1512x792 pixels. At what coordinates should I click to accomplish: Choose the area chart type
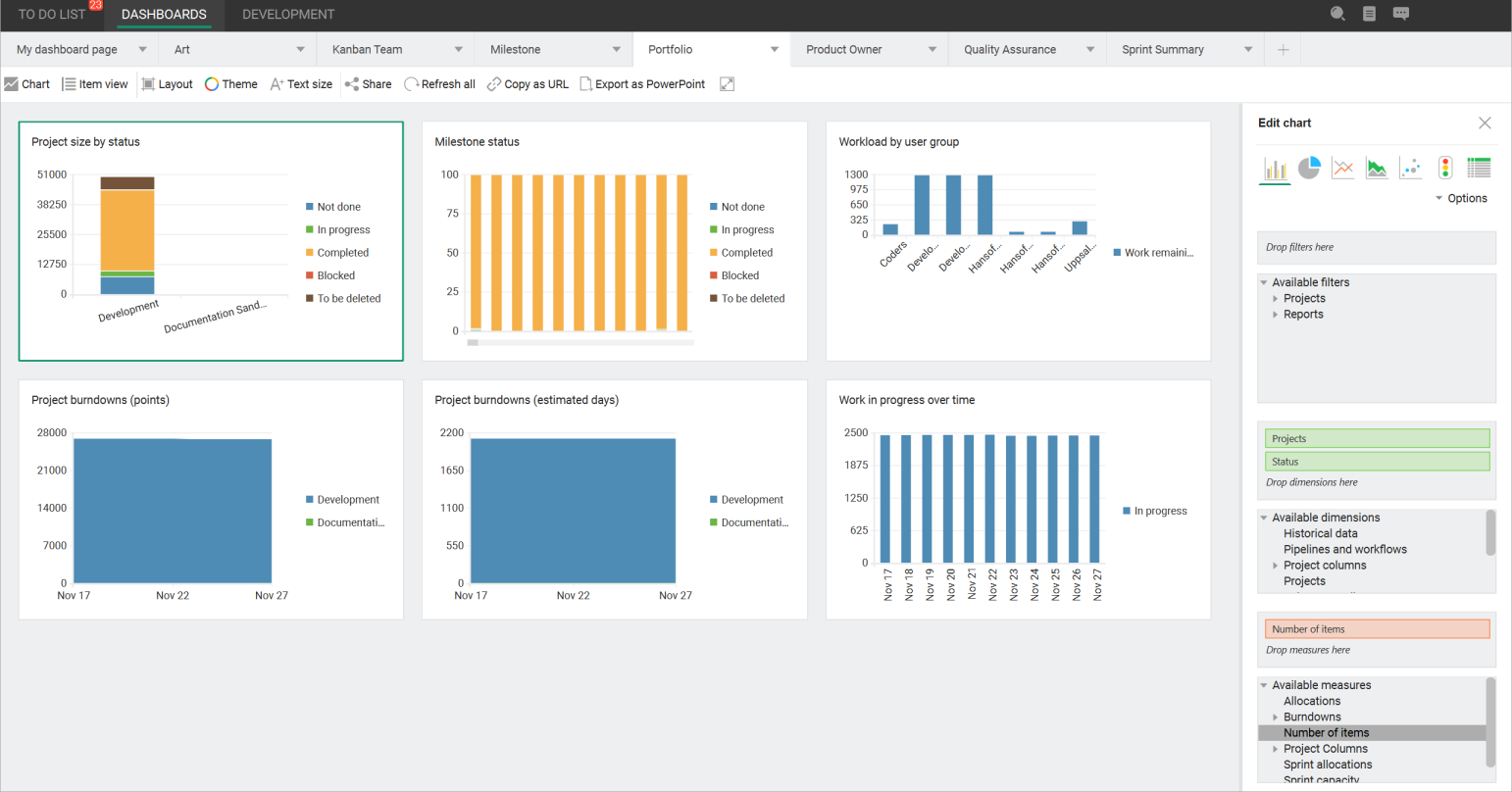tap(1377, 167)
